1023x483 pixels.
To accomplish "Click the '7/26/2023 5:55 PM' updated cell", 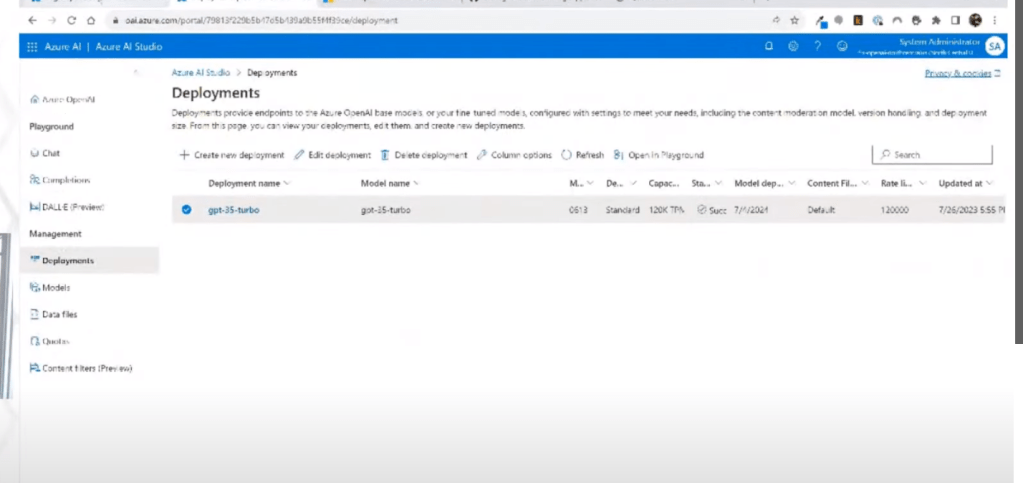I will (971, 210).
